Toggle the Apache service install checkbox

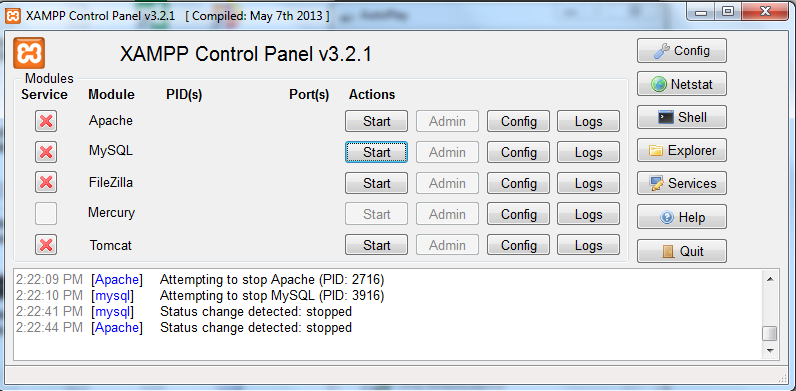coord(46,121)
